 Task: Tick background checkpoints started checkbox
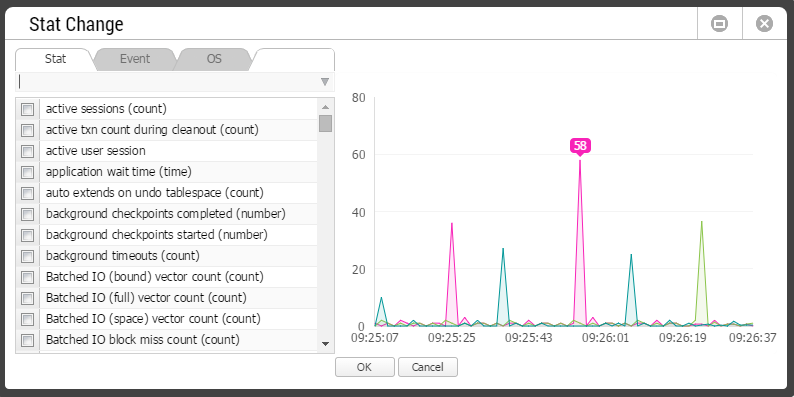click(x=27, y=235)
